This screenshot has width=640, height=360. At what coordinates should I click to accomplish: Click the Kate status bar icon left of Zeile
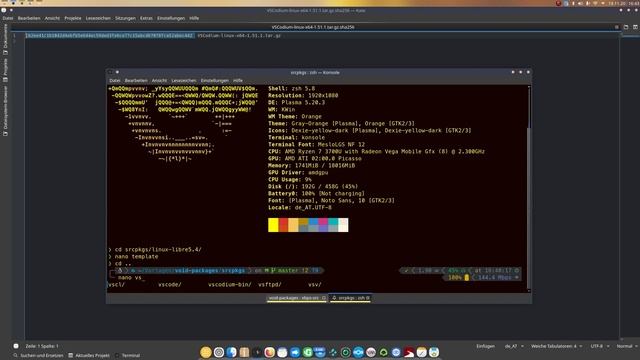tap(16, 346)
